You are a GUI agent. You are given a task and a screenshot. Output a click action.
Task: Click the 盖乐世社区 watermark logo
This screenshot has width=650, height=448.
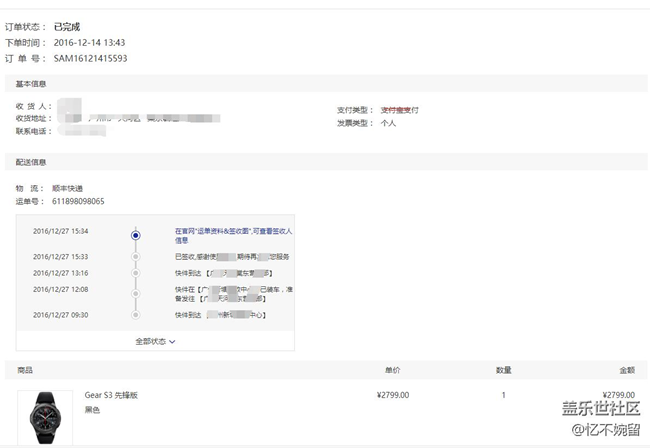click(x=599, y=409)
